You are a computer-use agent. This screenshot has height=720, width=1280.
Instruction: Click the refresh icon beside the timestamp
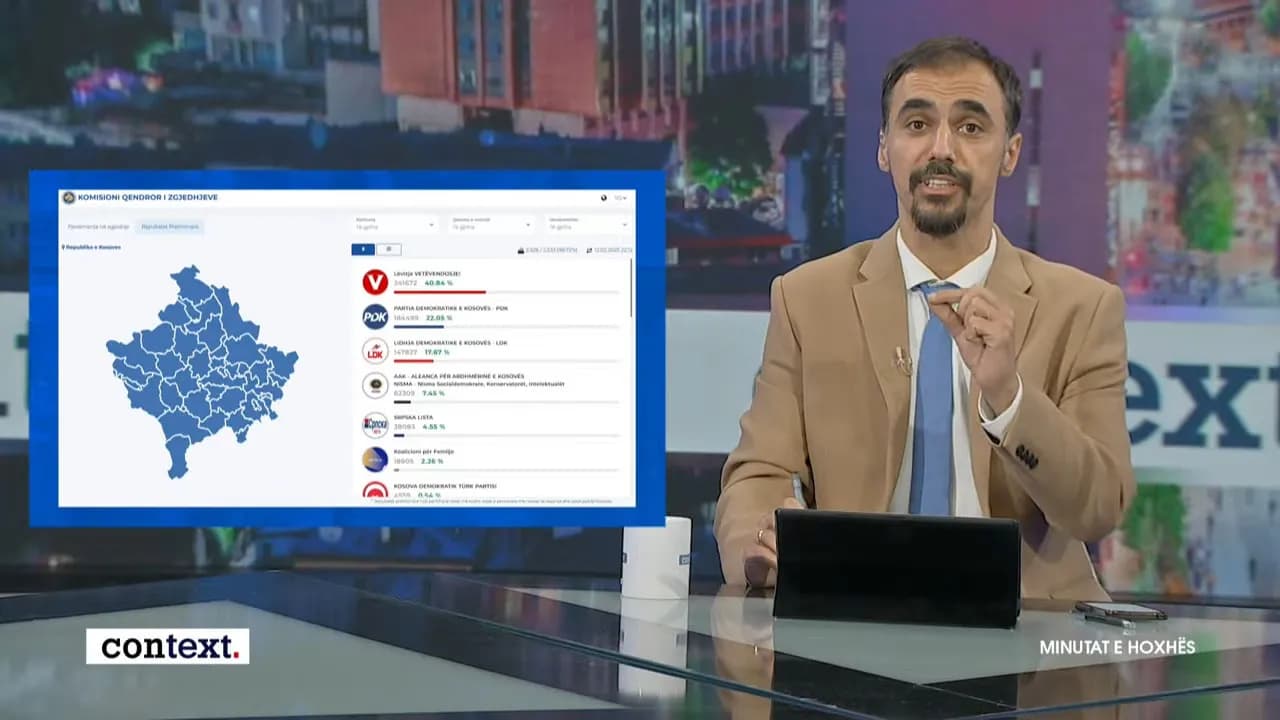pyautogui.click(x=589, y=250)
